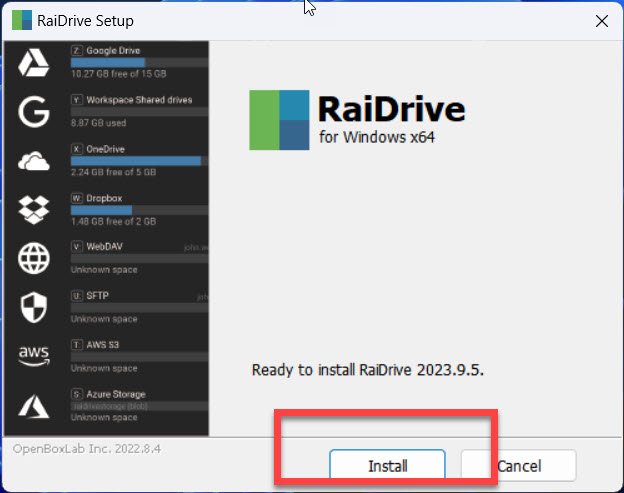Click '2.24 GB free of 5 GB' text
Screen dimensions: 624x493
tap(113, 172)
